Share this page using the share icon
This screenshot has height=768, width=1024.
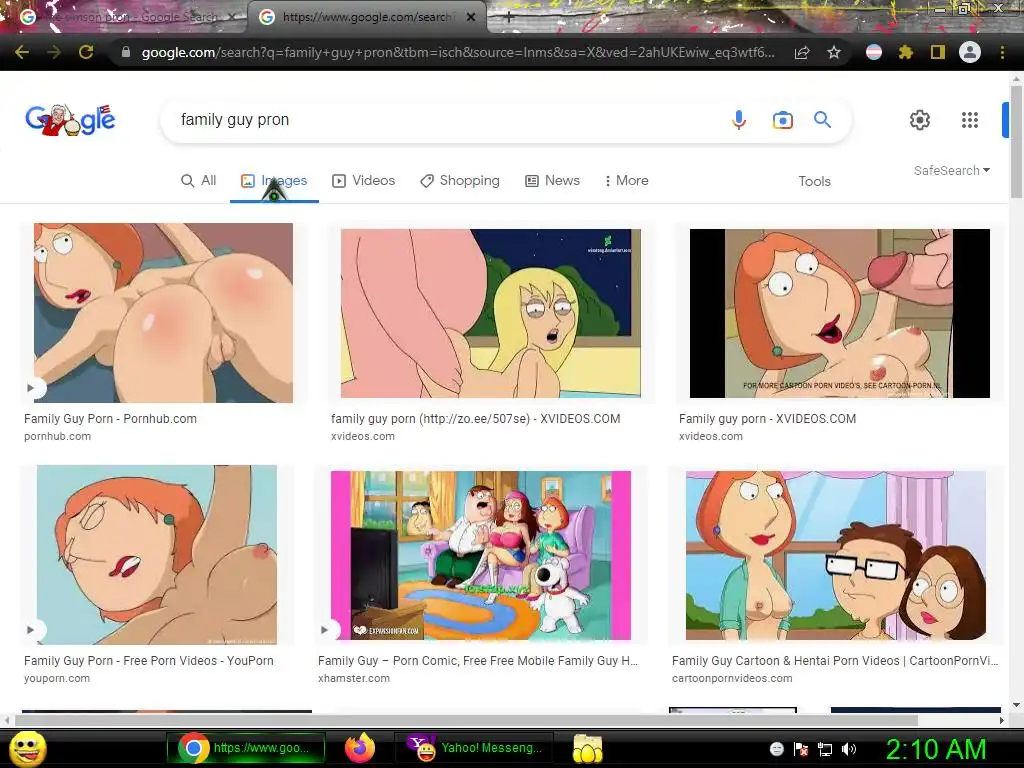point(802,52)
